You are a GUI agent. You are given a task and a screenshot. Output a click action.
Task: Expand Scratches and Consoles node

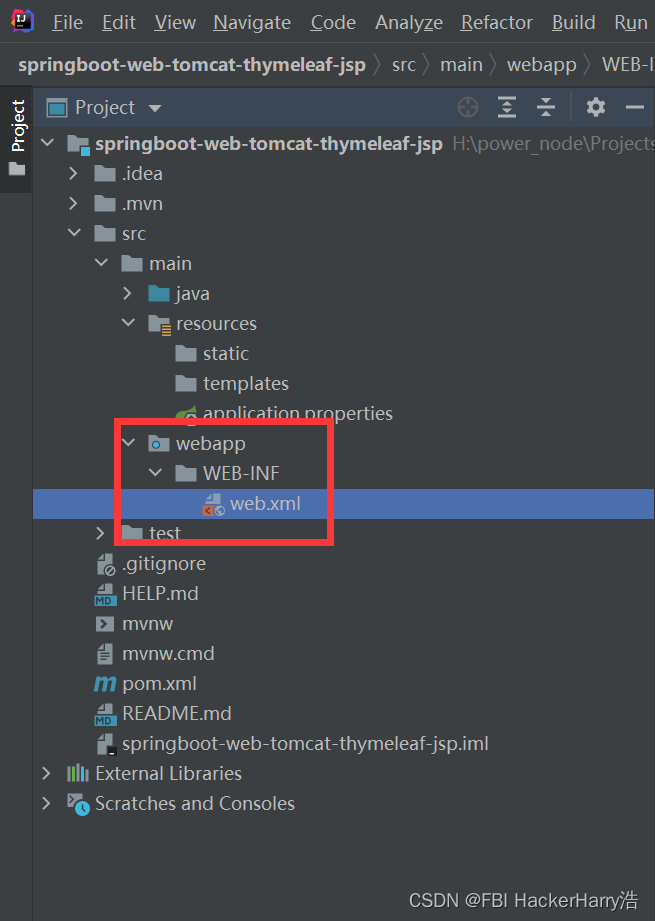tap(46, 804)
